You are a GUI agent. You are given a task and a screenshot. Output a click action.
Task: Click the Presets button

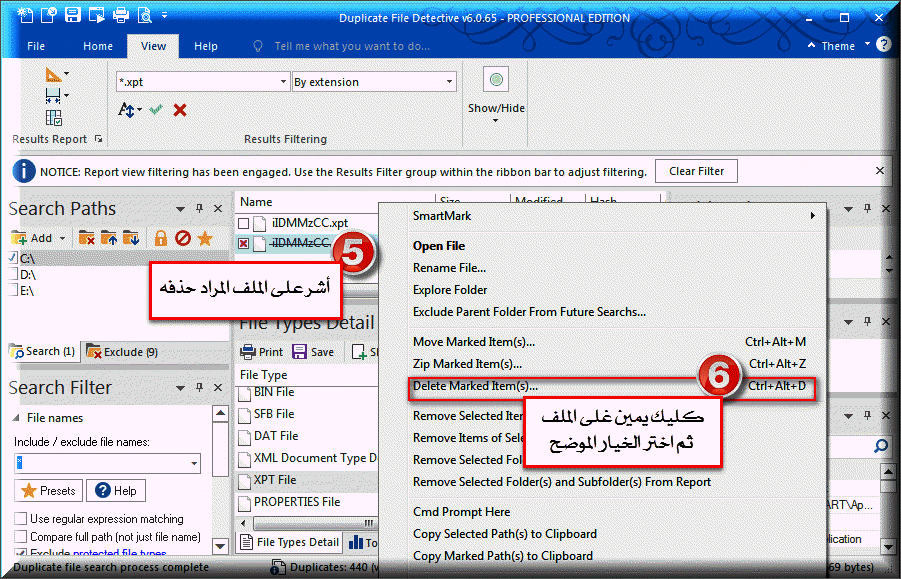point(49,491)
